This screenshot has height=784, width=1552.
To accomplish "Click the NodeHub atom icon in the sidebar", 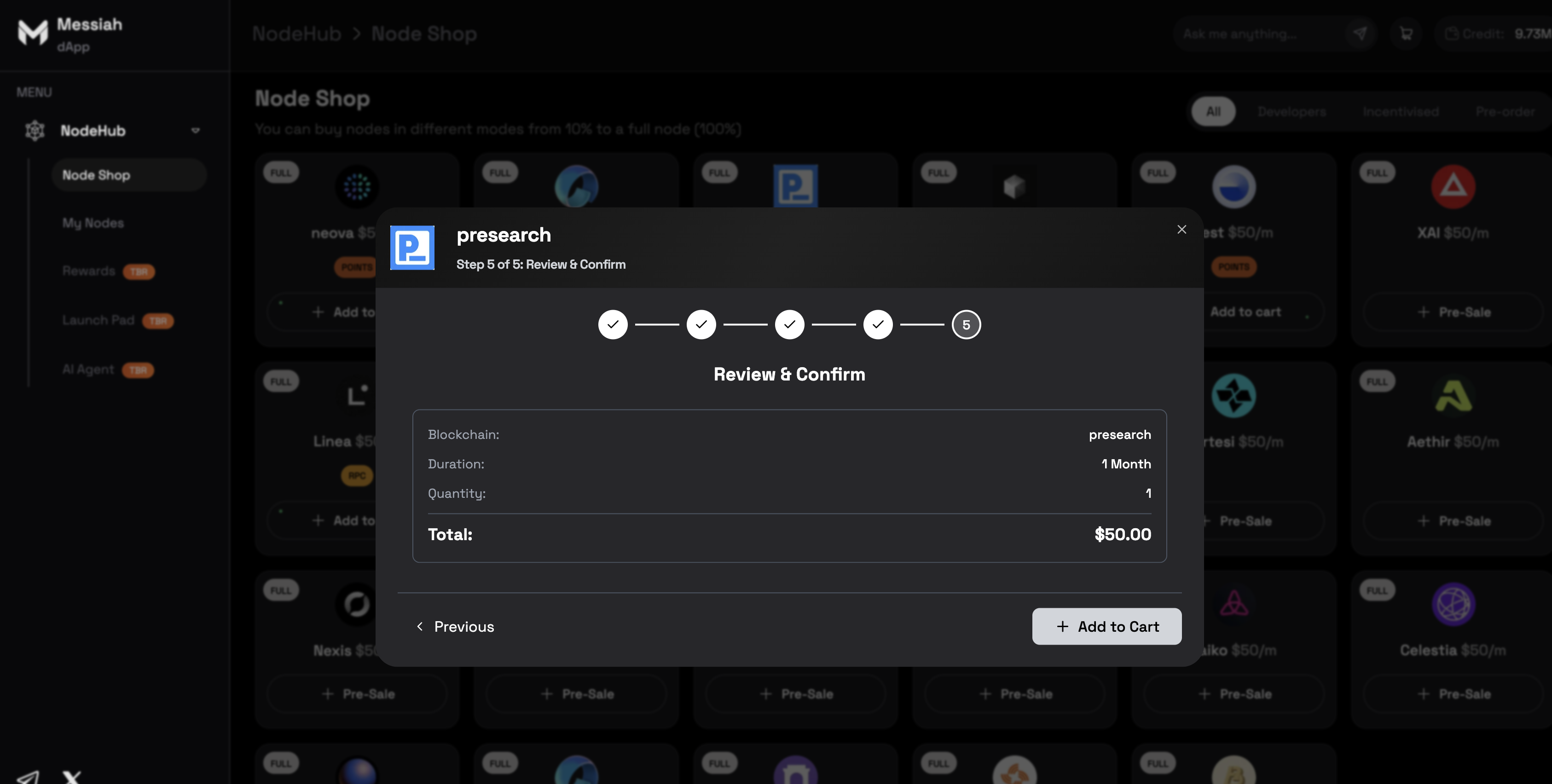I will [35, 130].
